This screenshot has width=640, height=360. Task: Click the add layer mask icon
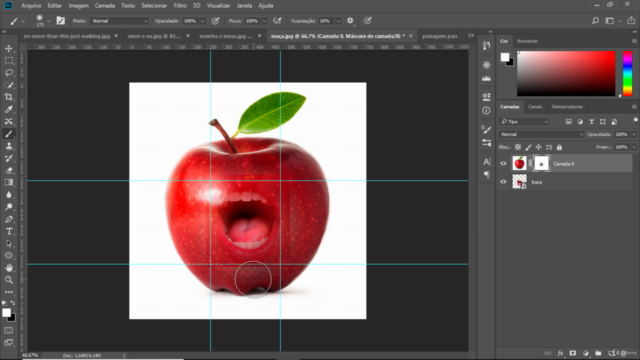(x=573, y=353)
